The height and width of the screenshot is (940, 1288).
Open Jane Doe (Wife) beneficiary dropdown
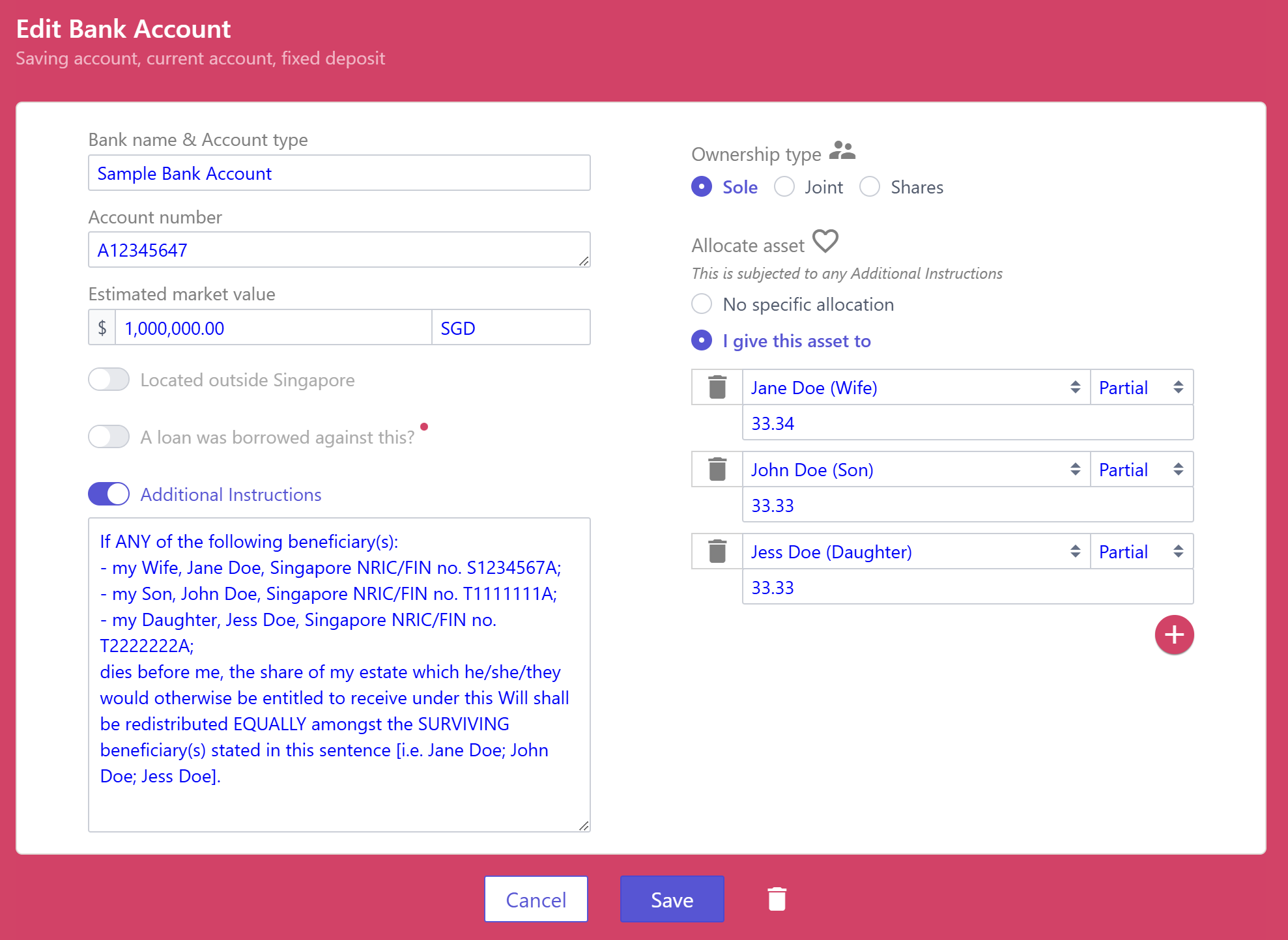[x=915, y=388]
